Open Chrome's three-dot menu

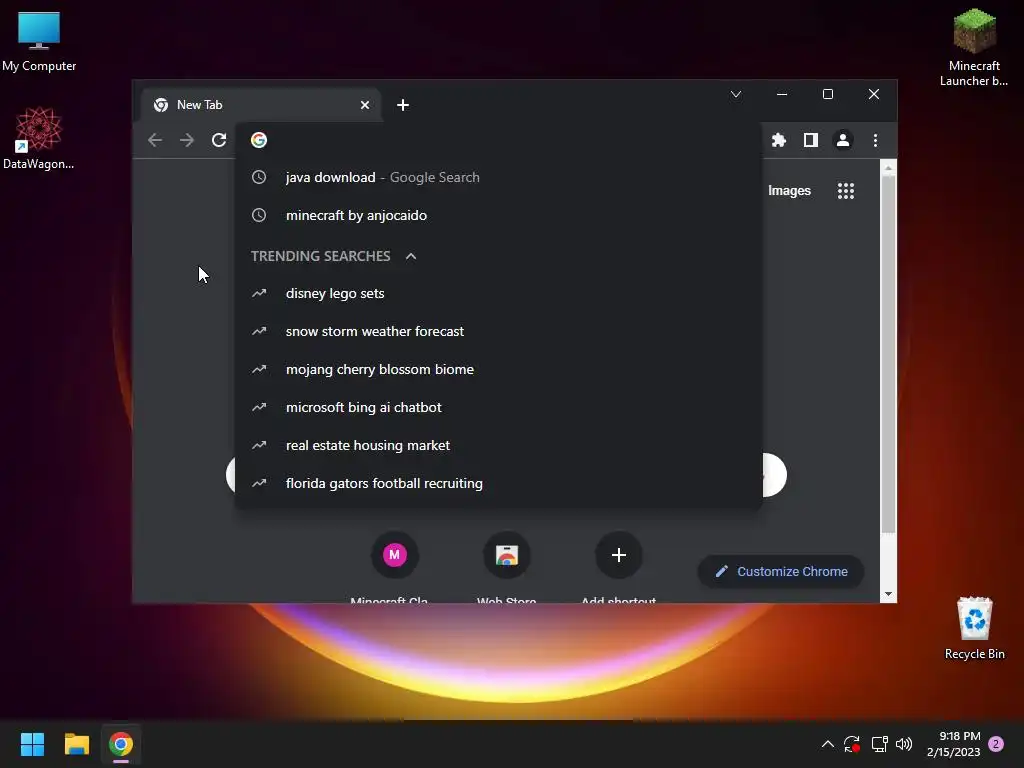pyautogui.click(x=875, y=140)
